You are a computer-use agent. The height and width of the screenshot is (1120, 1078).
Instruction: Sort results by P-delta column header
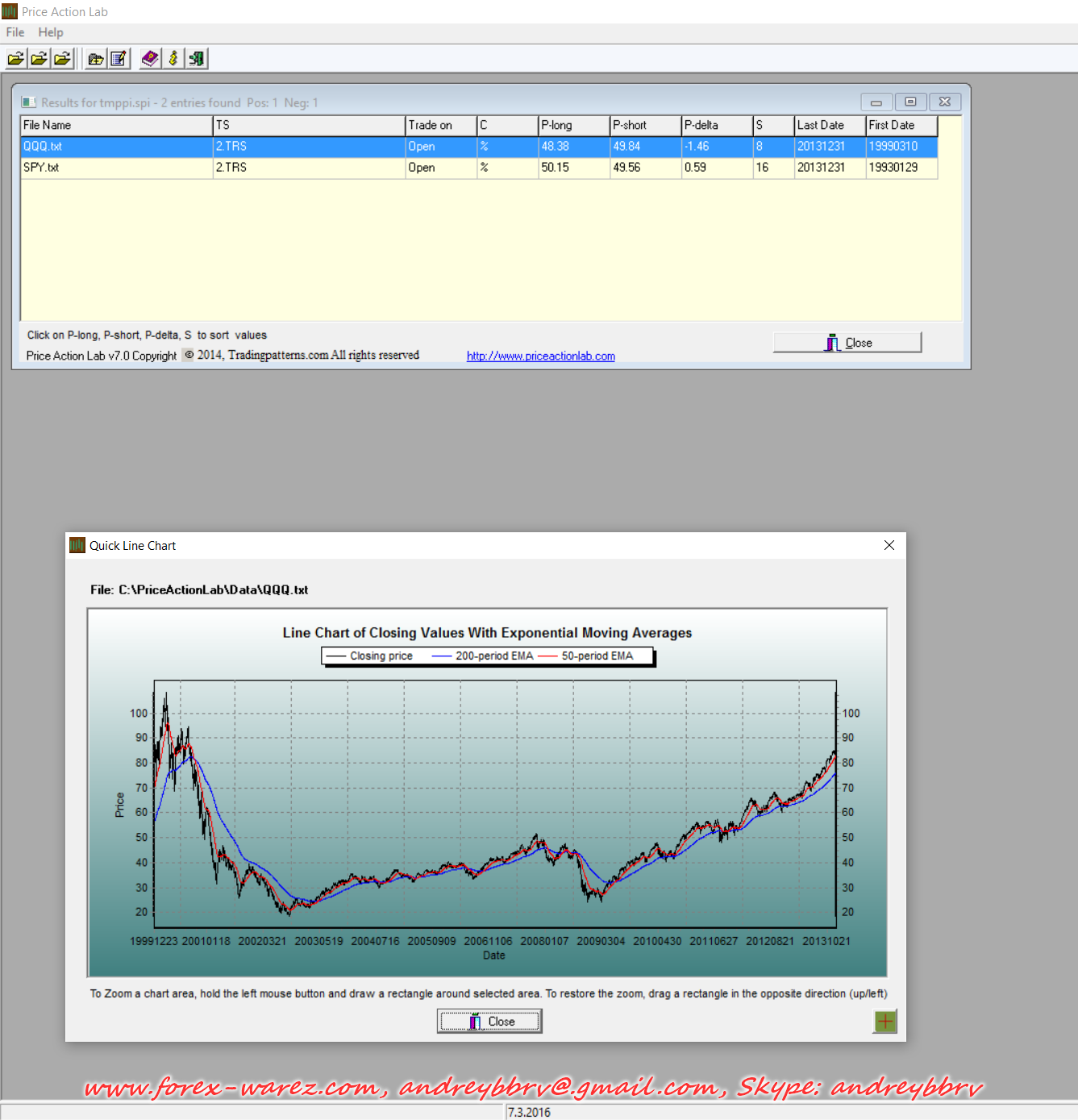[716, 126]
